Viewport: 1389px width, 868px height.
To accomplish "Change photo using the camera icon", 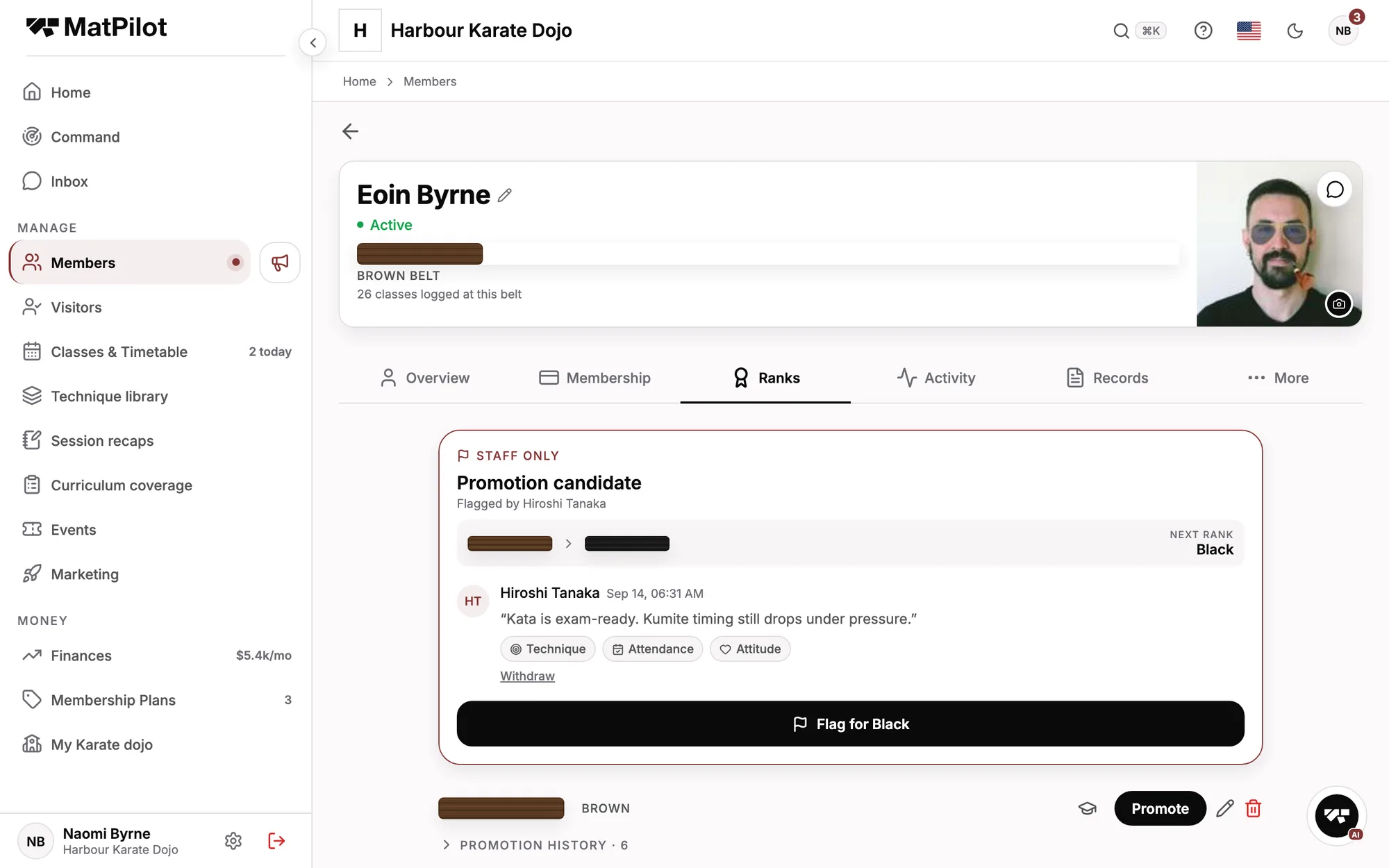I will [1338, 304].
